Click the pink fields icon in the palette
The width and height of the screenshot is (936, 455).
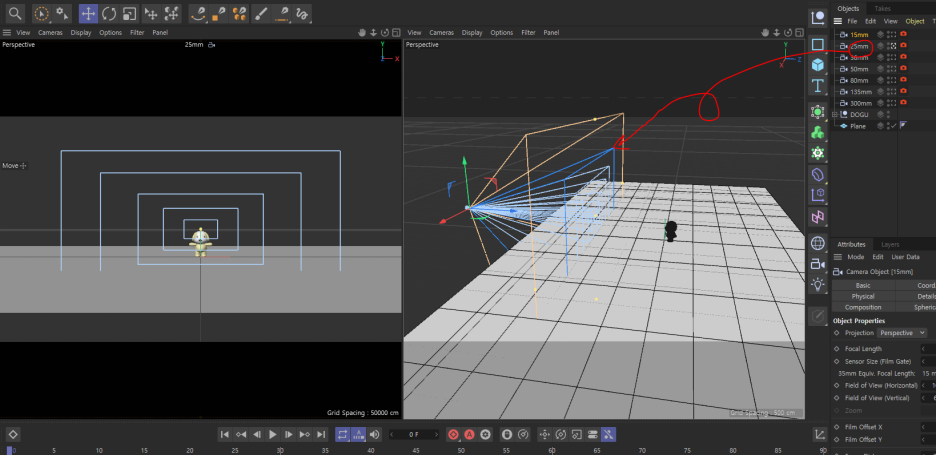point(818,217)
